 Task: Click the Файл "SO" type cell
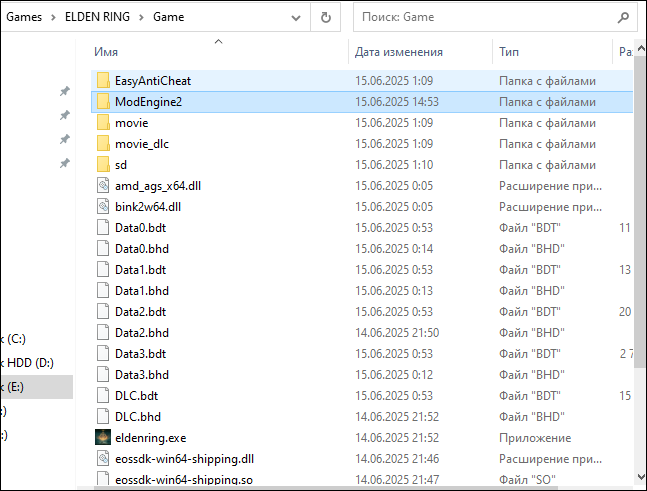click(527, 479)
